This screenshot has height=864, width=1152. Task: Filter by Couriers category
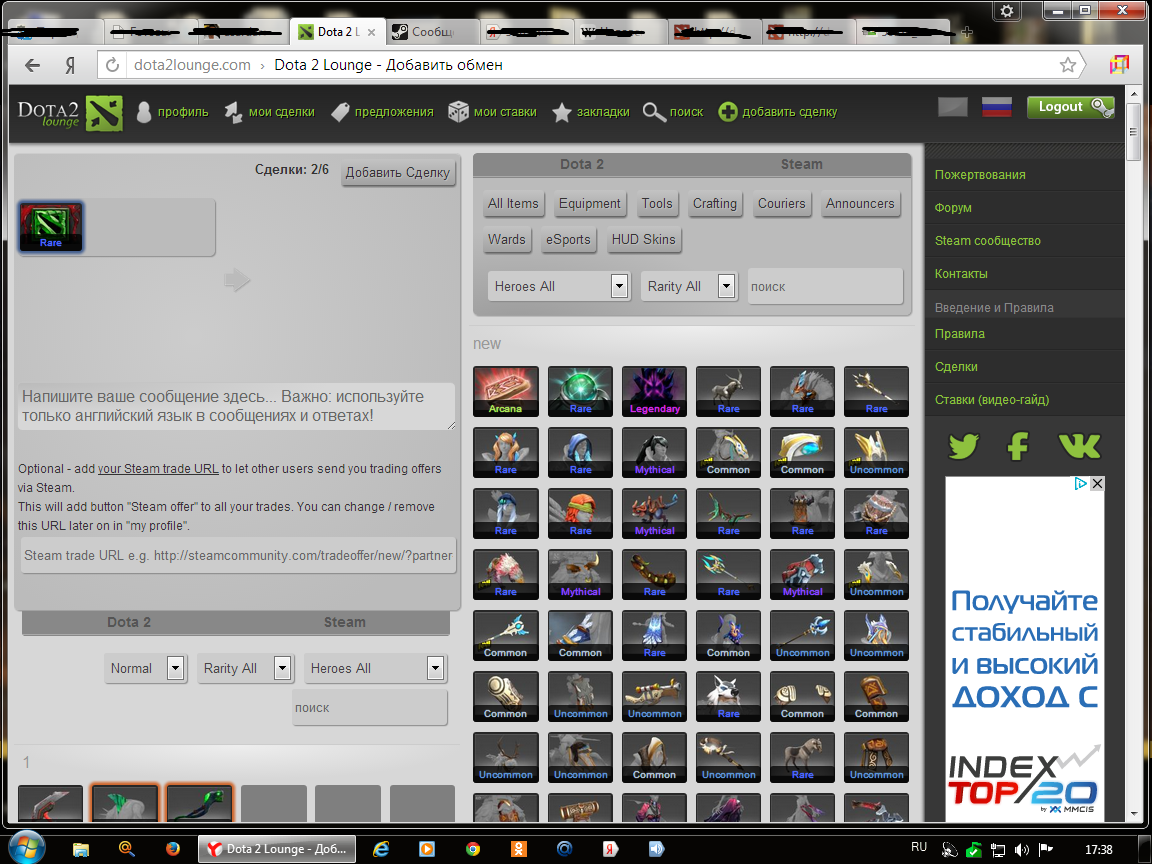click(x=782, y=204)
